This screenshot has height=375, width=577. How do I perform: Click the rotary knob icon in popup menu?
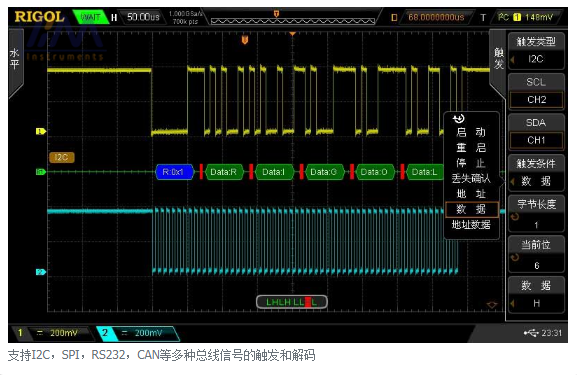pos(459,119)
